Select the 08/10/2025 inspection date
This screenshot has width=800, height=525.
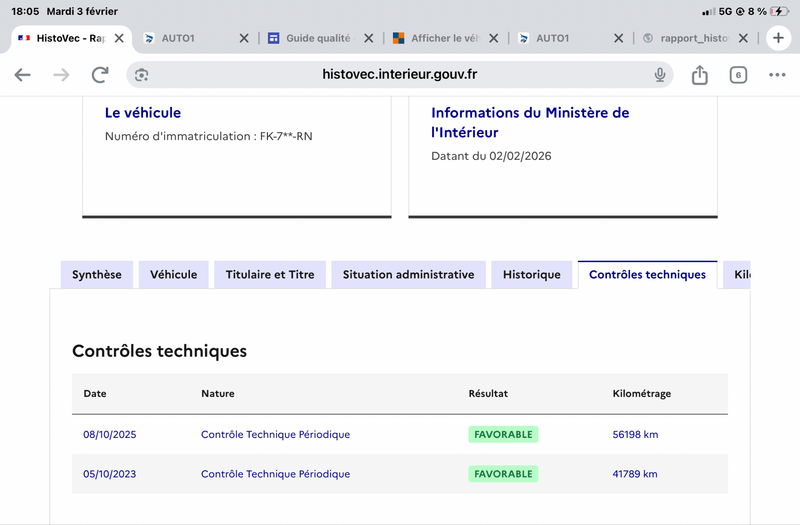pos(109,434)
